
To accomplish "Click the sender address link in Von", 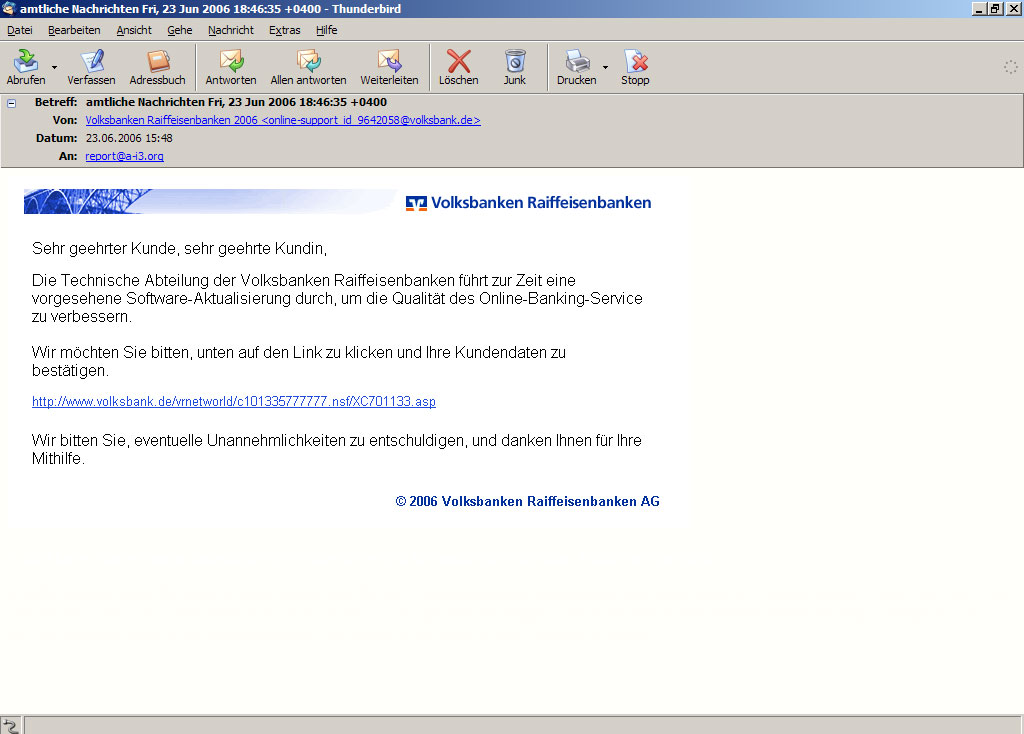I will [283, 120].
